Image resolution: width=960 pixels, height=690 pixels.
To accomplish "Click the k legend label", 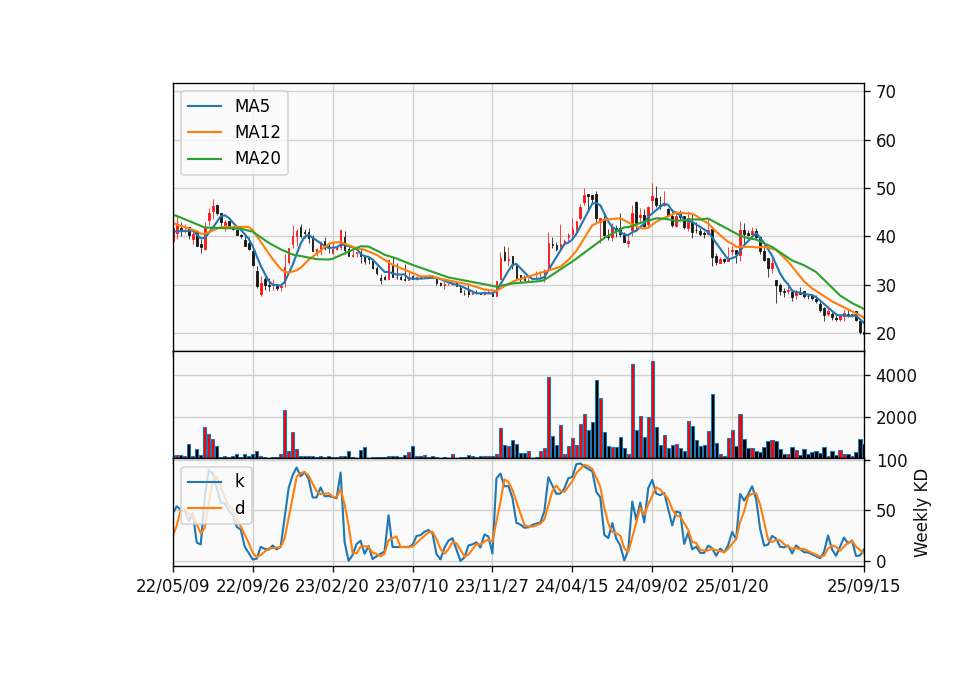I will [239, 481].
